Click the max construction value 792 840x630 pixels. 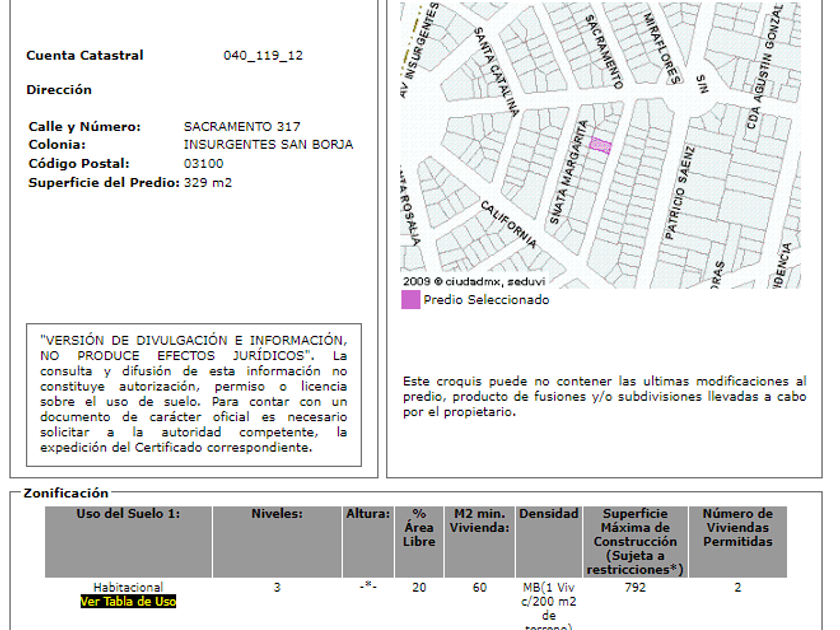635,588
